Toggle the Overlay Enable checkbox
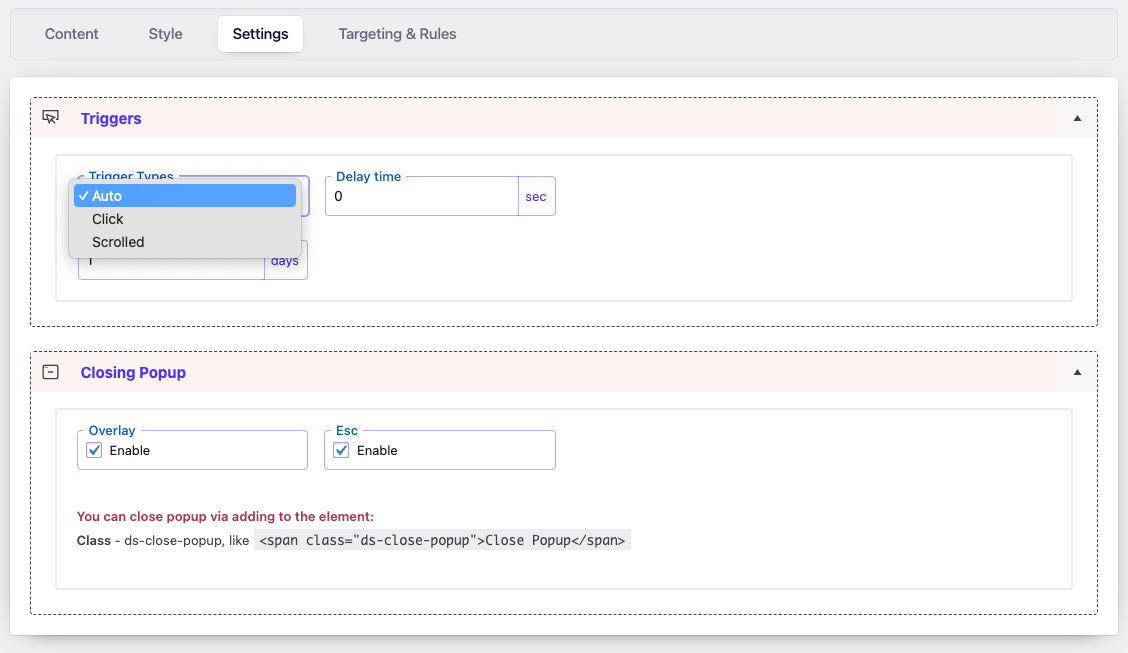The height and width of the screenshot is (653, 1128). pyautogui.click(x=94, y=450)
